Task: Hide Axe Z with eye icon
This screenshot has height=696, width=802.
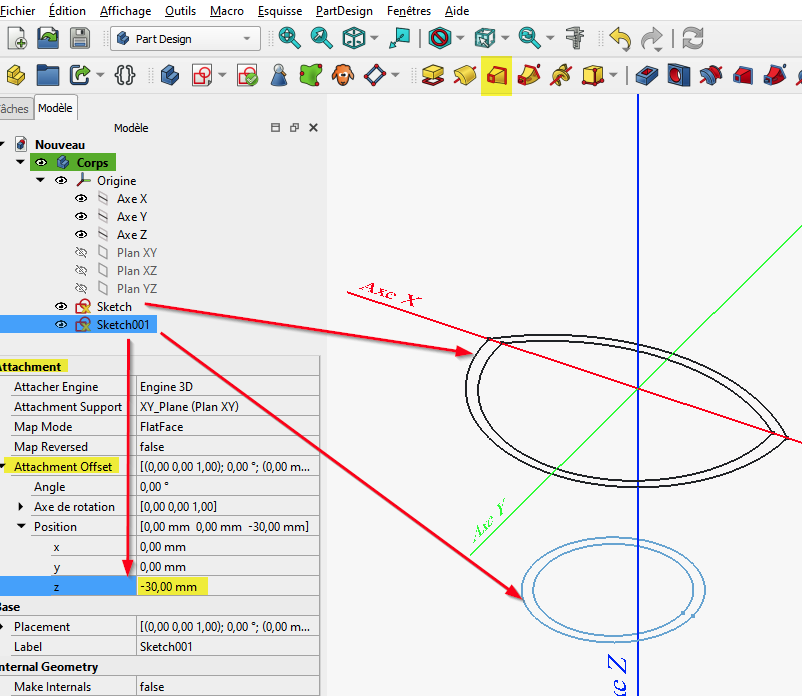Action: [x=81, y=234]
